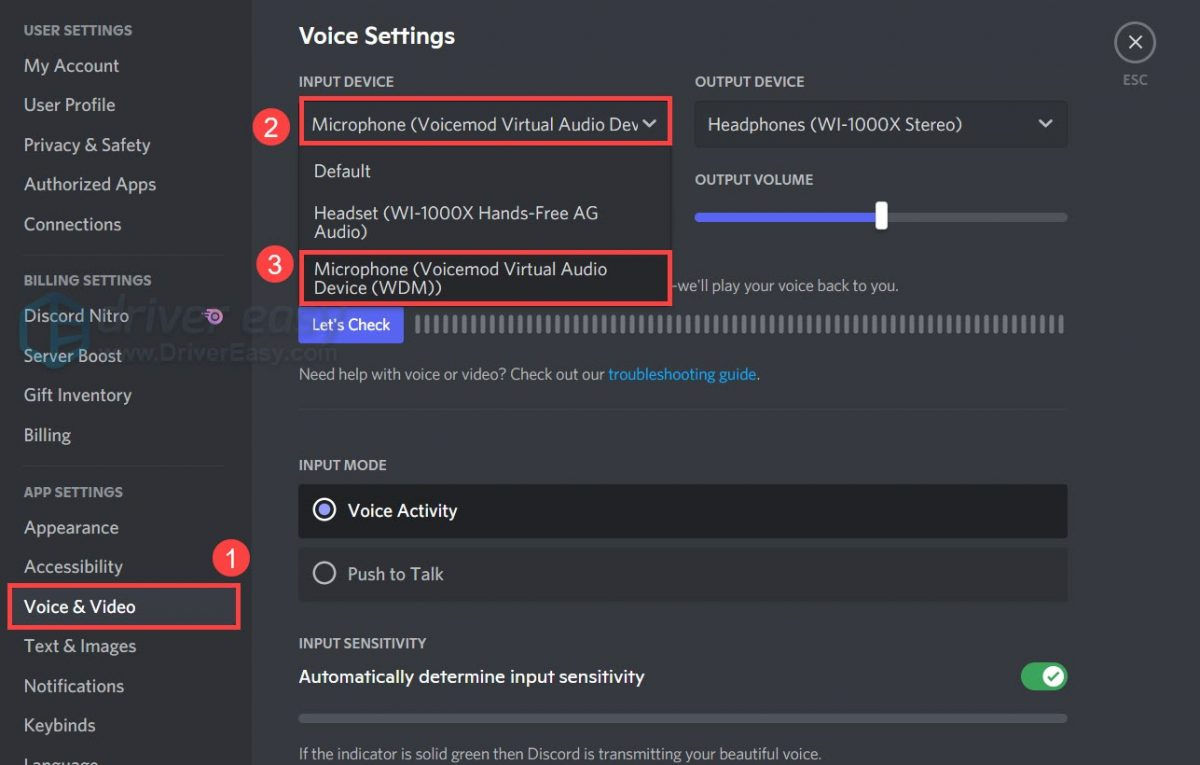This screenshot has height=765, width=1200.
Task: Open Notifications settings
Action: point(73,686)
